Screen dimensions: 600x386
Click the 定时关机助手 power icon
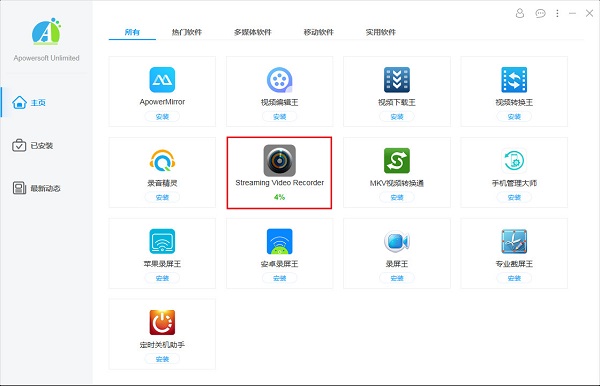162,322
